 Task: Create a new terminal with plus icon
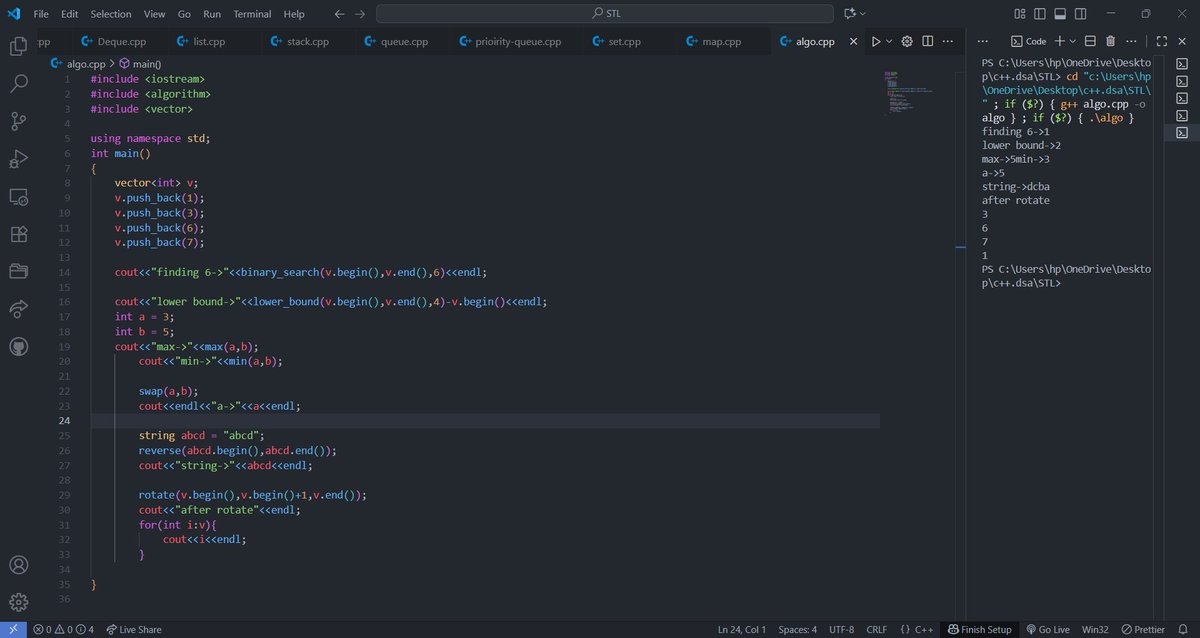[1059, 41]
